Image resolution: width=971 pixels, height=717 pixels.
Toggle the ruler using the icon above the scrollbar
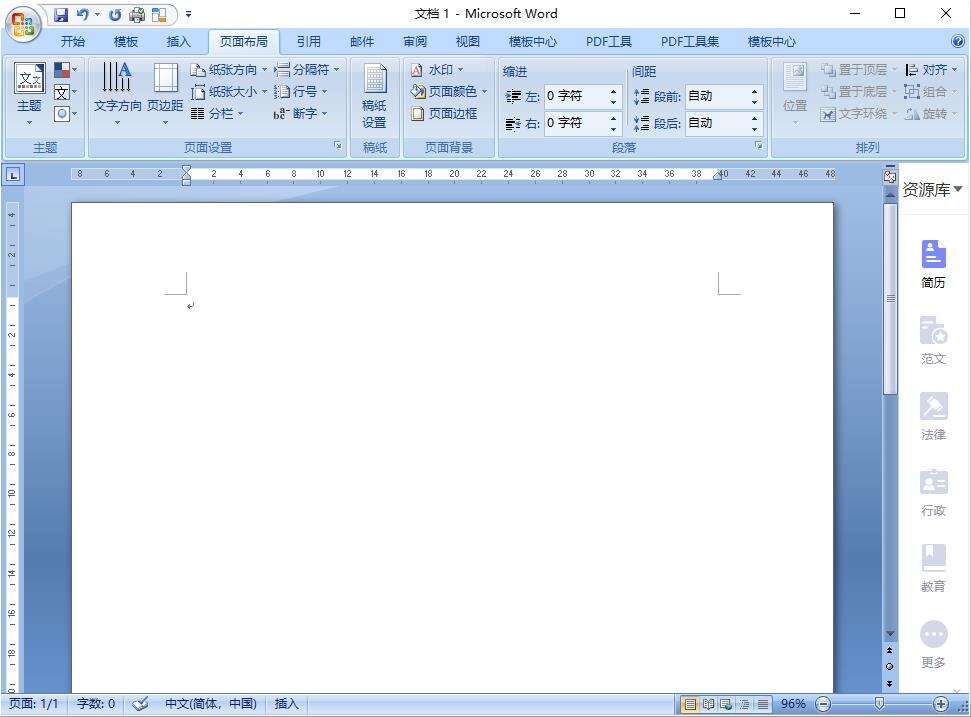tap(890, 176)
